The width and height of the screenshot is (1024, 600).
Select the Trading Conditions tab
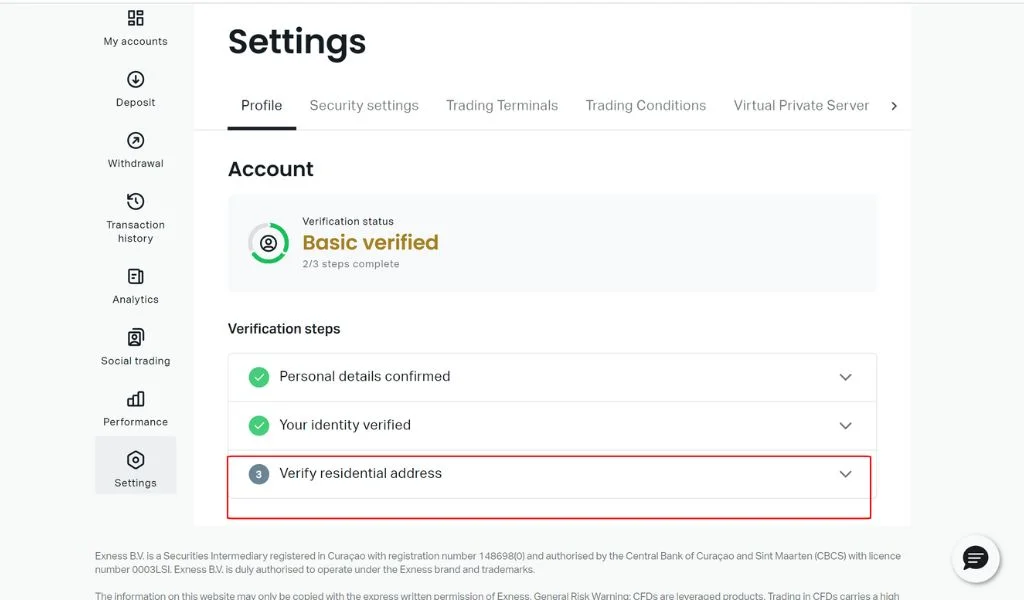(x=645, y=105)
